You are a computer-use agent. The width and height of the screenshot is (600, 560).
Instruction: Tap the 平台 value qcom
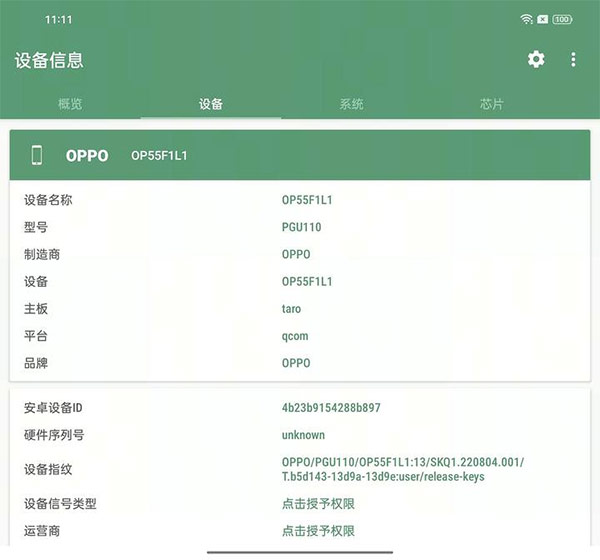[295, 336]
